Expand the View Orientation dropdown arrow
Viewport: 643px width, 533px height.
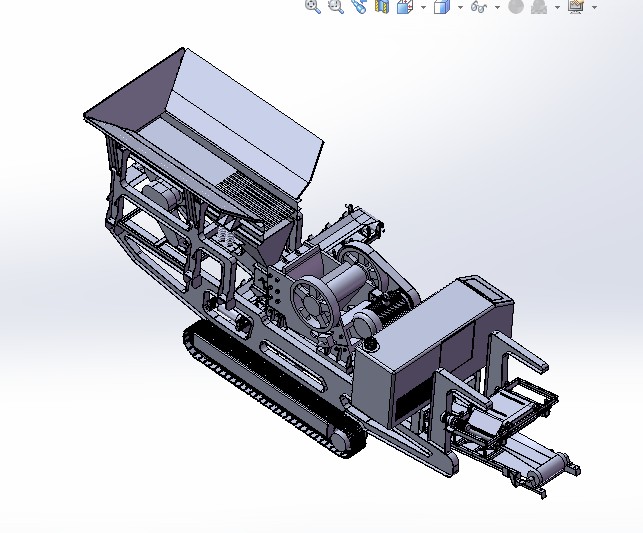[423, 7]
